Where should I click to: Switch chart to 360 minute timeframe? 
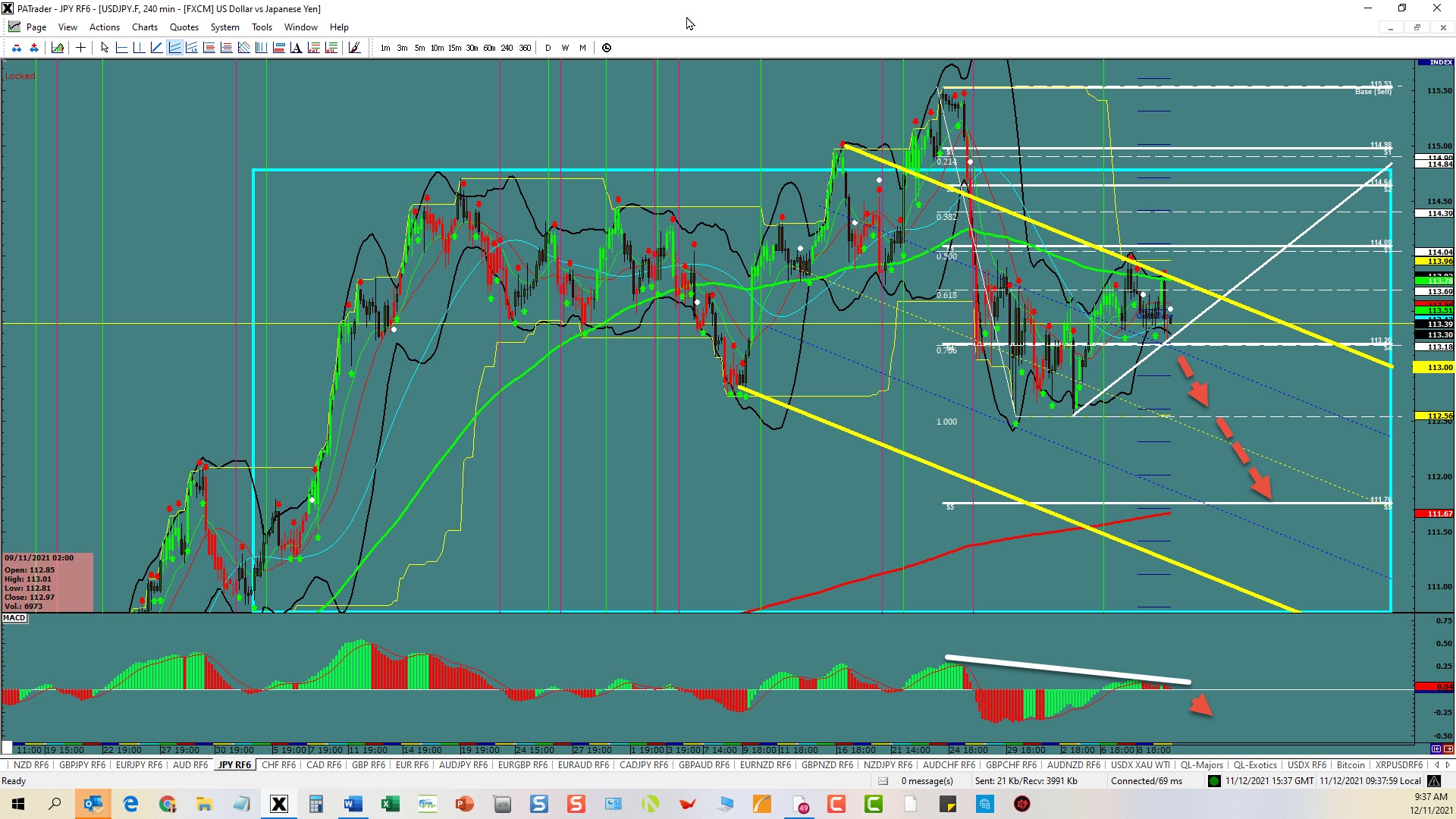(x=525, y=48)
